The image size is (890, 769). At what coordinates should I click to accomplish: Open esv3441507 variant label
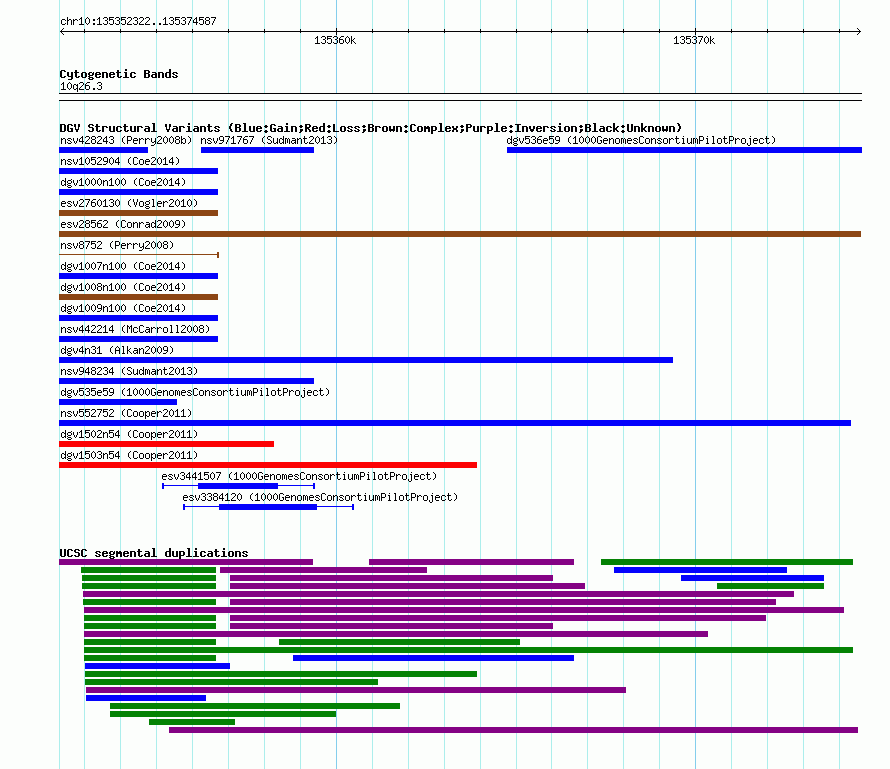pos(299,476)
